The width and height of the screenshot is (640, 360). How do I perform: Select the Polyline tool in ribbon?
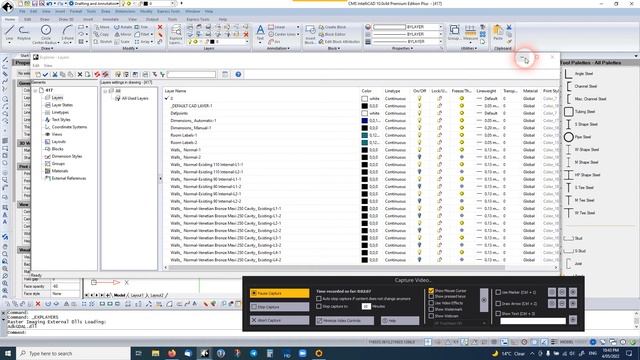[x=24, y=33]
